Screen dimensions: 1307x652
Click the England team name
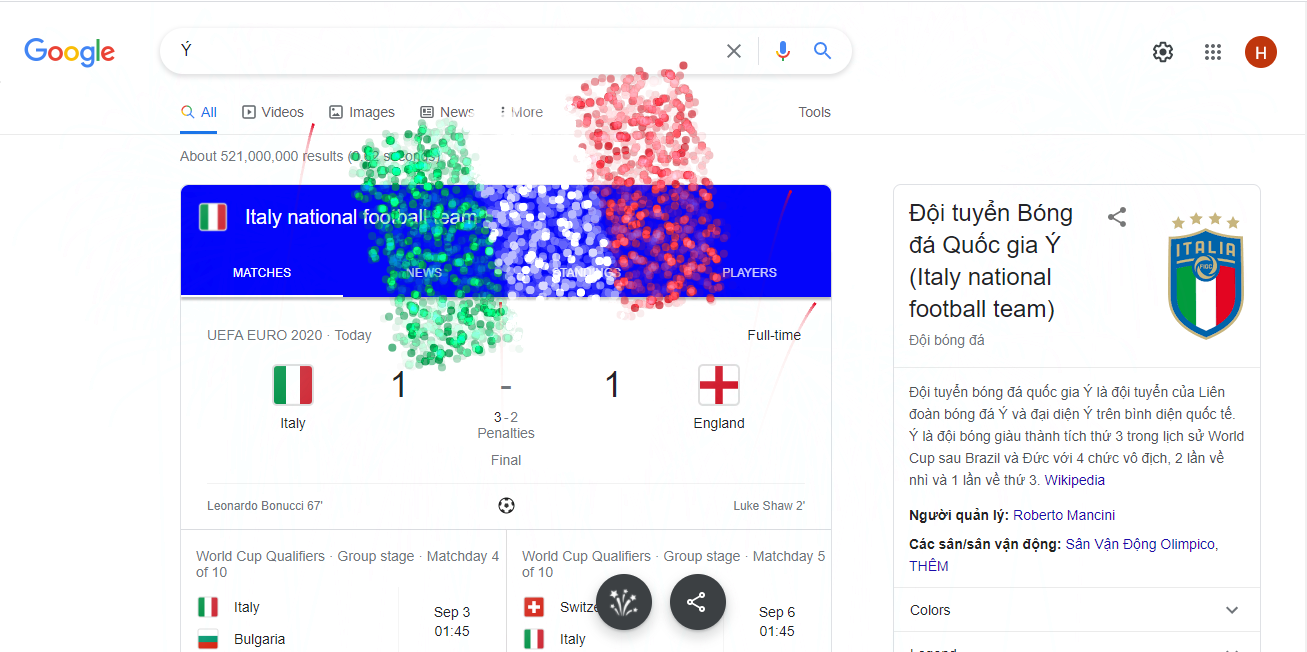coord(719,423)
